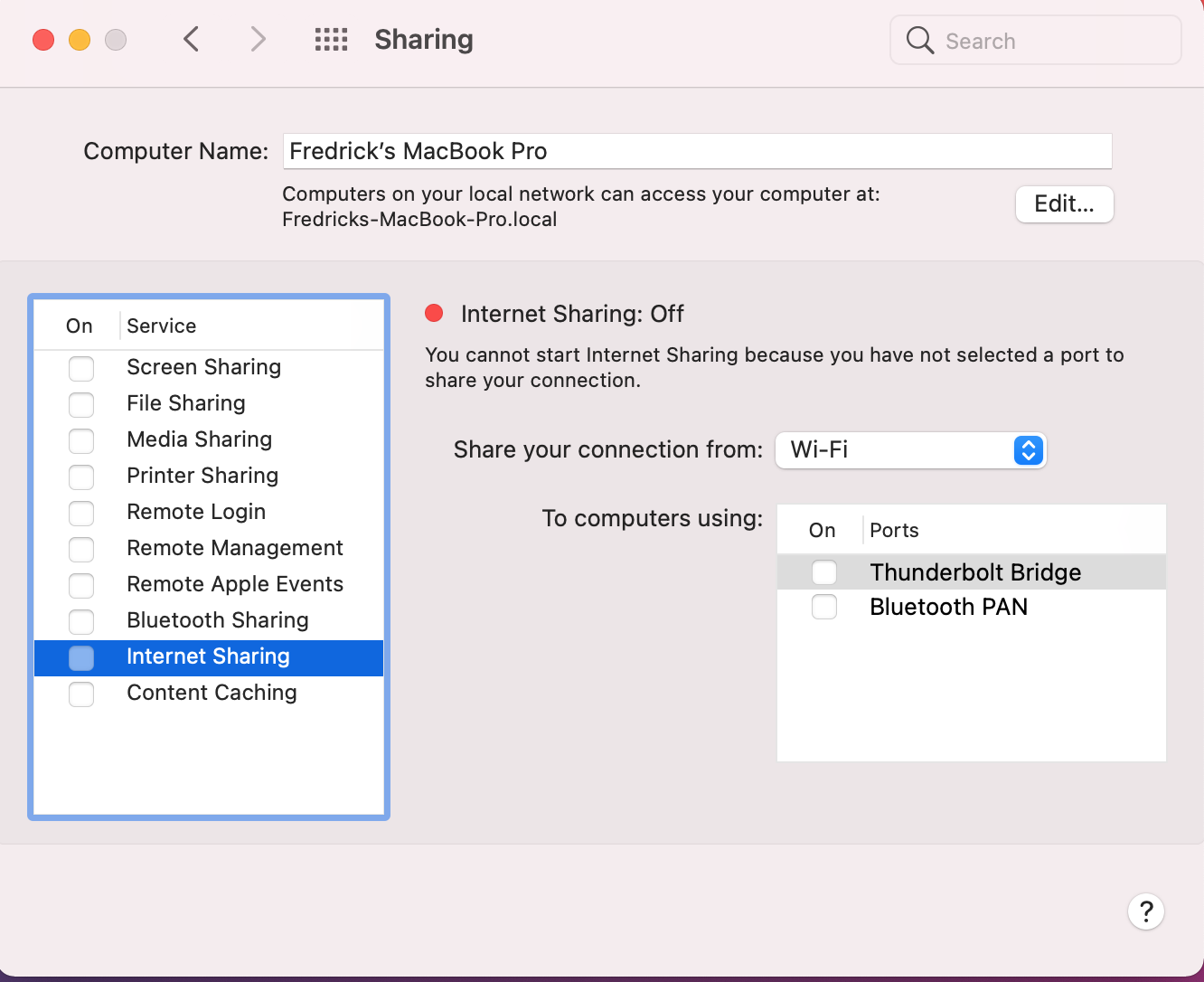Click the Fredricks-MacBook-Pro.local address text

click(419, 219)
